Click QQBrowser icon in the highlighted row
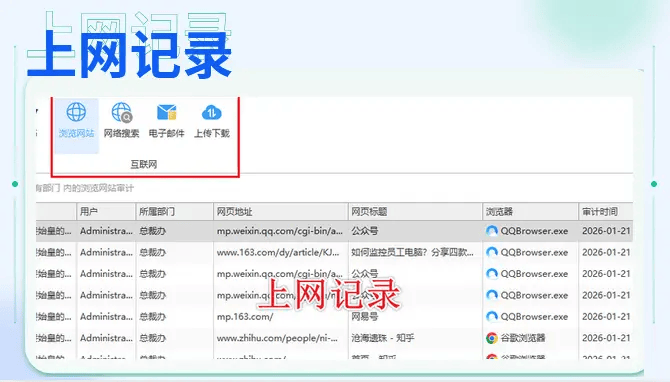This screenshot has height=382, width=670. [492, 231]
